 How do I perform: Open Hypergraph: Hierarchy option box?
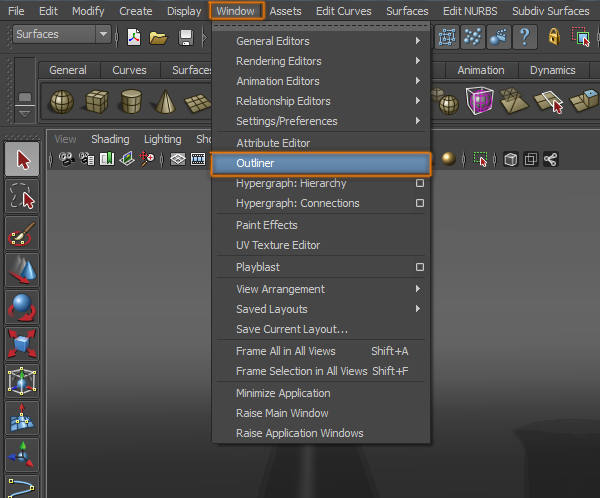pyautogui.click(x=420, y=183)
